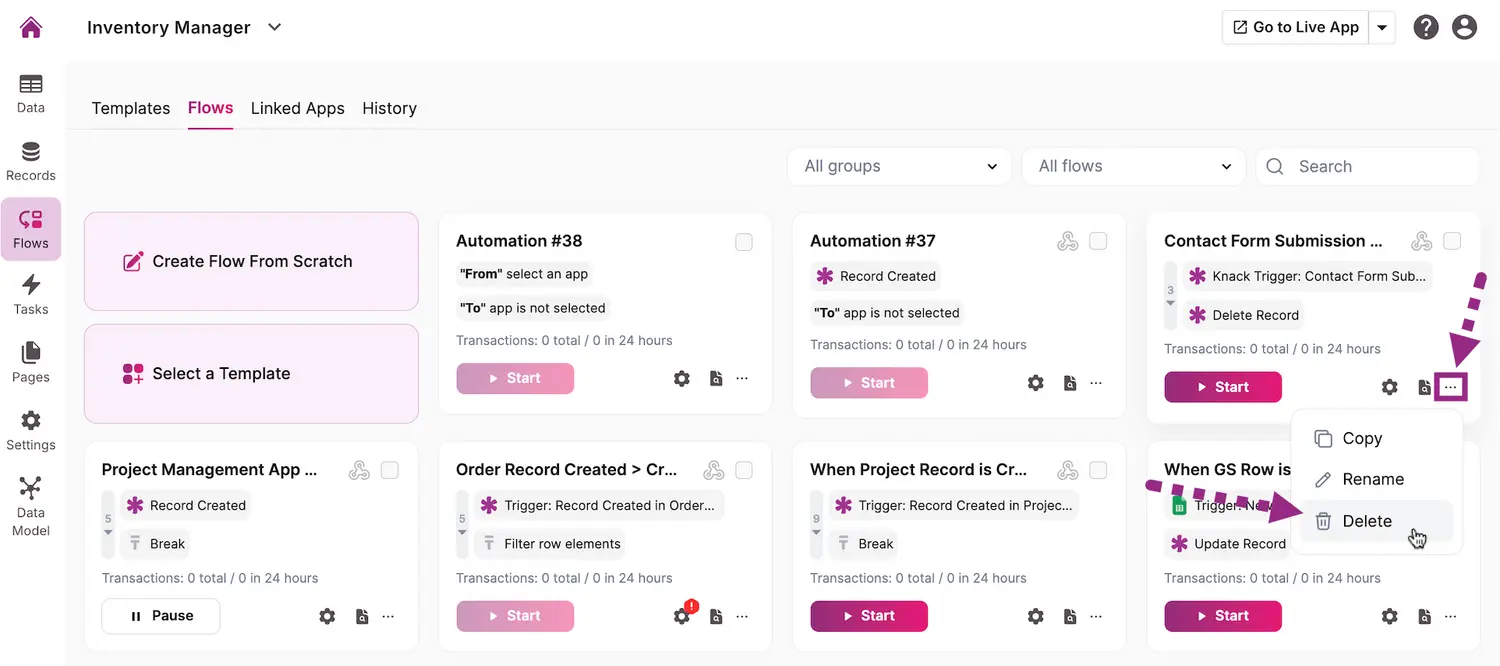Image resolution: width=1500 pixels, height=666 pixels.
Task: Go to Tasks in the sidebar
Action: point(31,295)
